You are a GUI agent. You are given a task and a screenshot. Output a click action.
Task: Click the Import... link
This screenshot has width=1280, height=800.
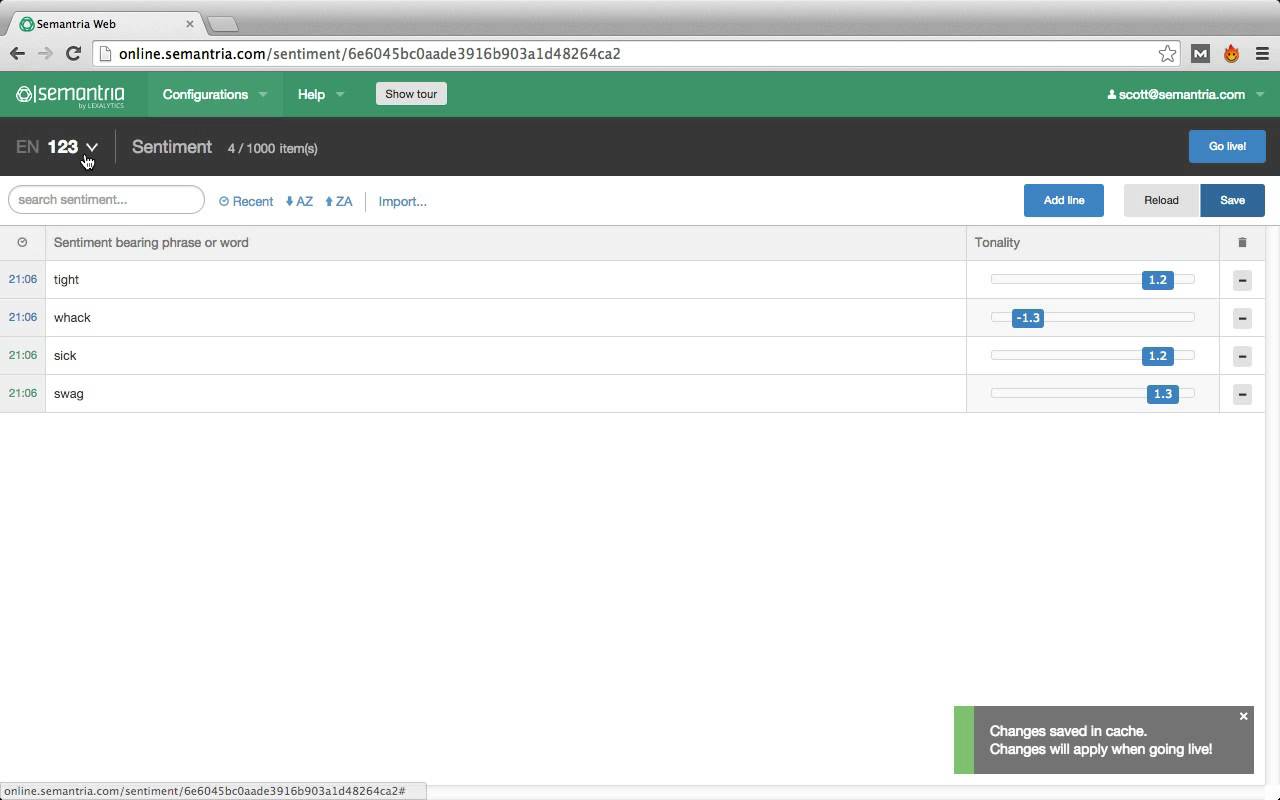click(x=402, y=201)
